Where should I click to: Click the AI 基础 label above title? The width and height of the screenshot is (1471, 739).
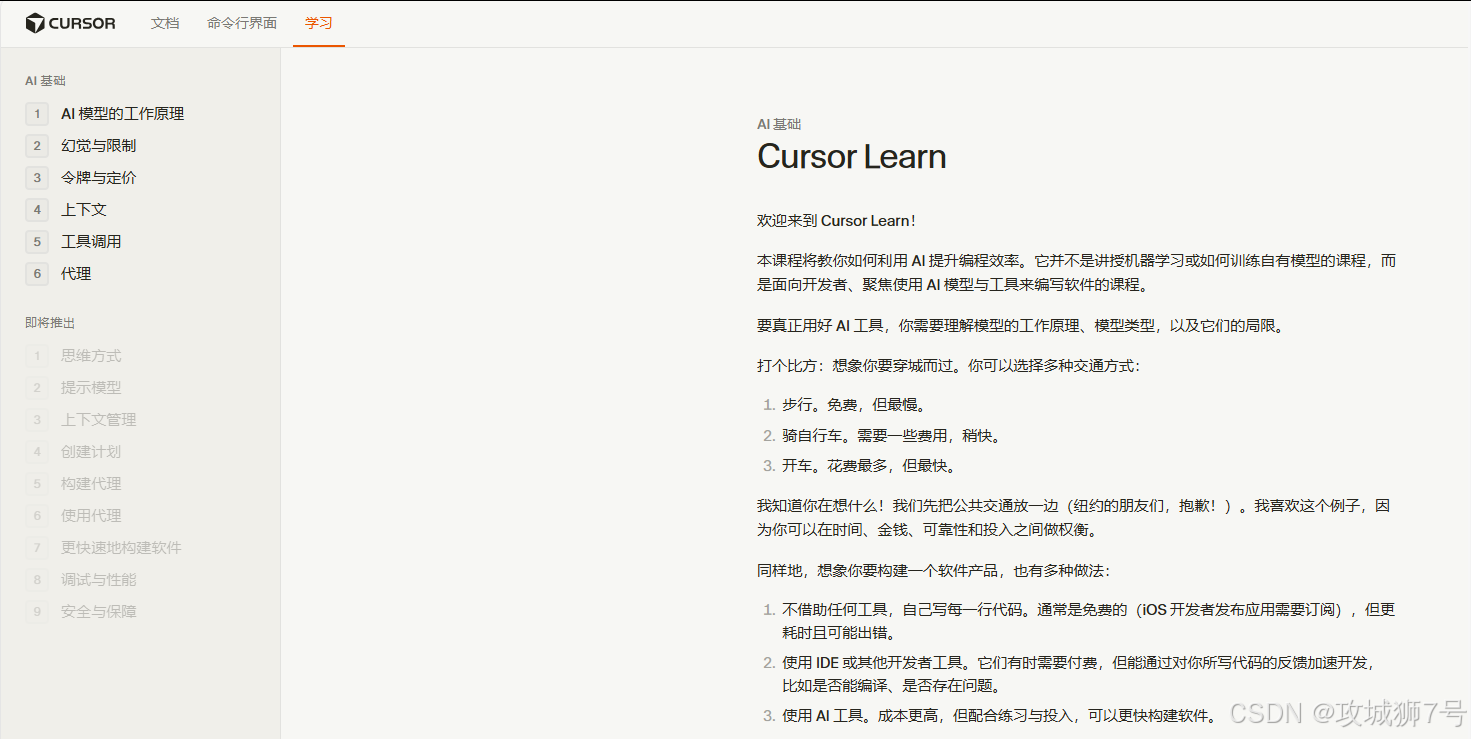click(x=779, y=124)
